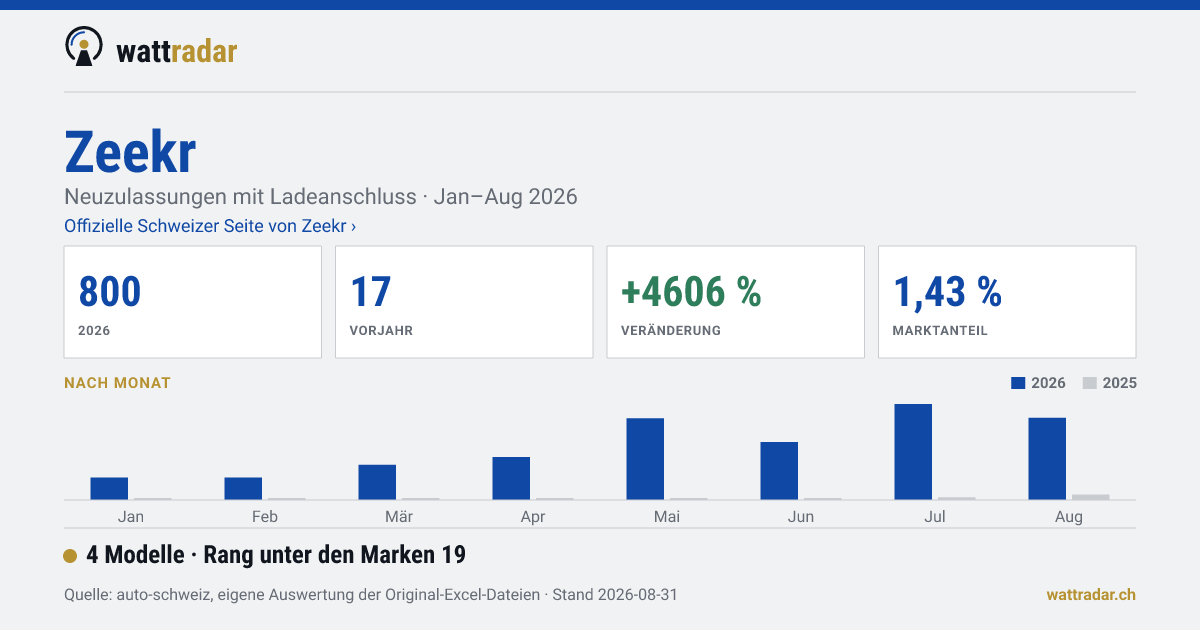Click the Aug axis label

tap(1069, 517)
